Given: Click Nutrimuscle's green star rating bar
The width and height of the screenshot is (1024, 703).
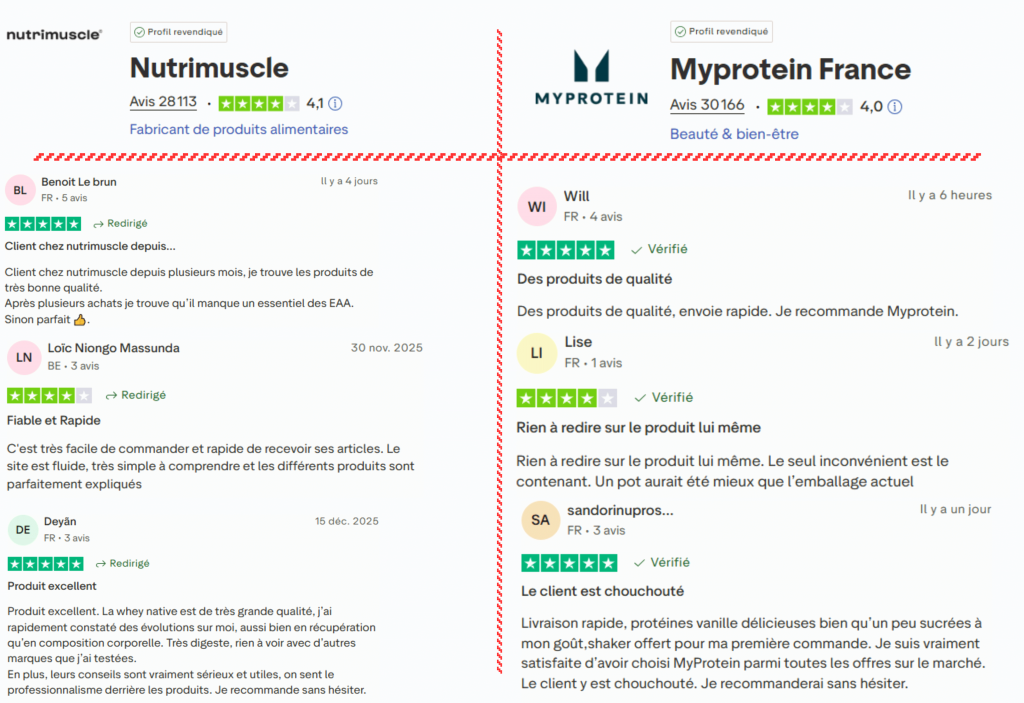Looking at the screenshot, I should click(x=259, y=102).
